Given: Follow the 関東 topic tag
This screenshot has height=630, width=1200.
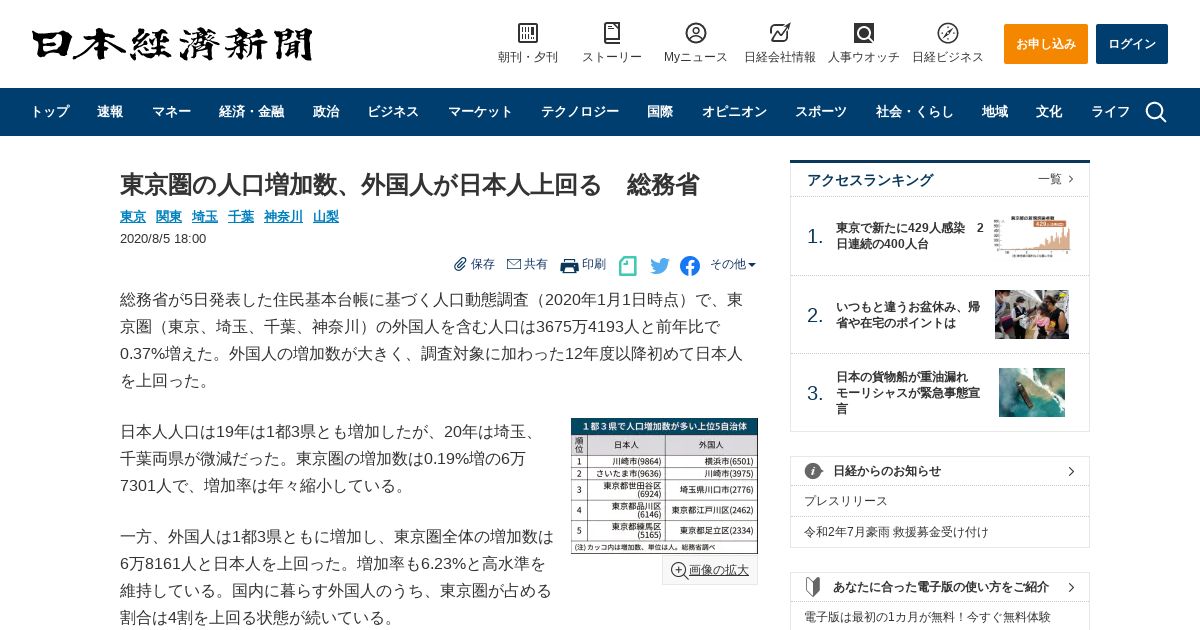Looking at the screenshot, I should (169, 216).
